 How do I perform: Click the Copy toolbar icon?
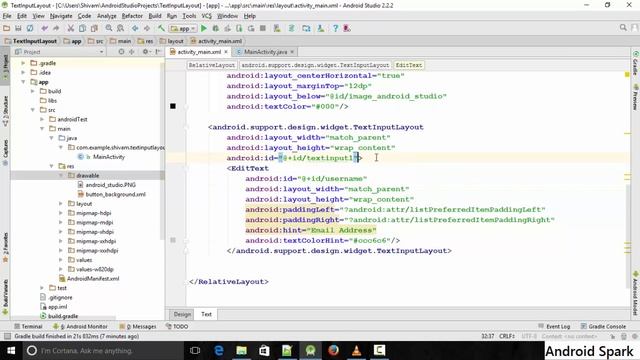82,28
